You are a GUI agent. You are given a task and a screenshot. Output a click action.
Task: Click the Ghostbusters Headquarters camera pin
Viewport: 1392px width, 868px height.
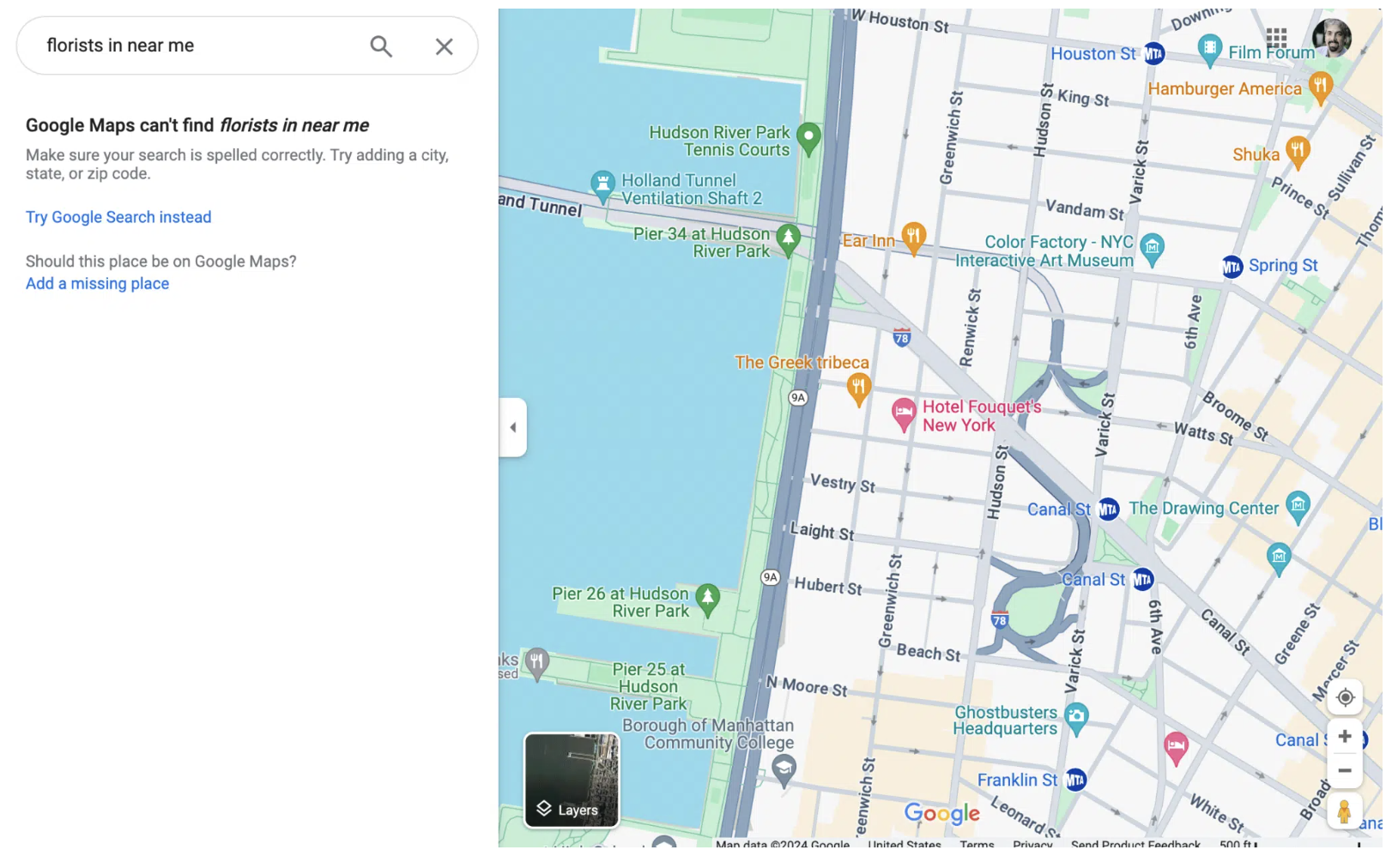click(1076, 716)
